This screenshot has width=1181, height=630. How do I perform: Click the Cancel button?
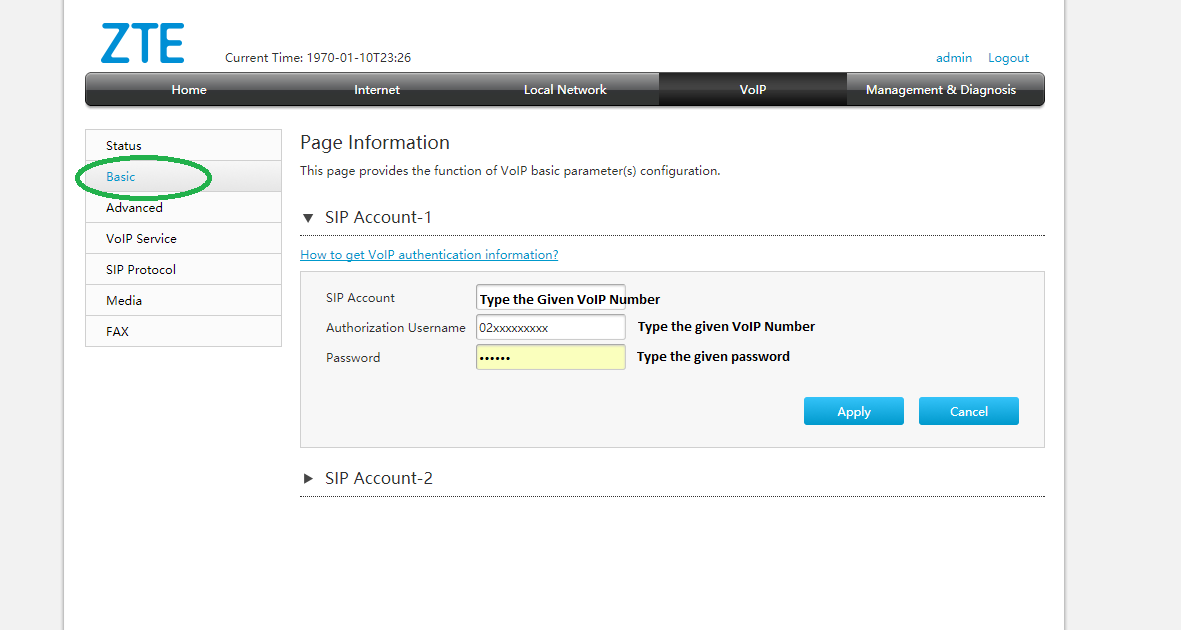(969, 411)
